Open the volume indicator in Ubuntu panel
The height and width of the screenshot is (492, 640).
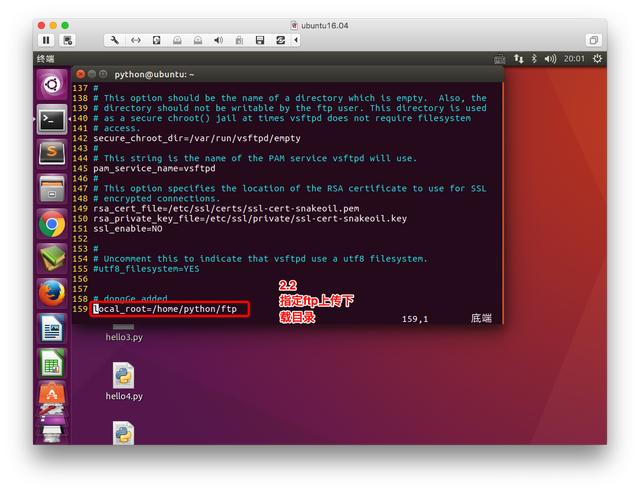coord(550,59)
